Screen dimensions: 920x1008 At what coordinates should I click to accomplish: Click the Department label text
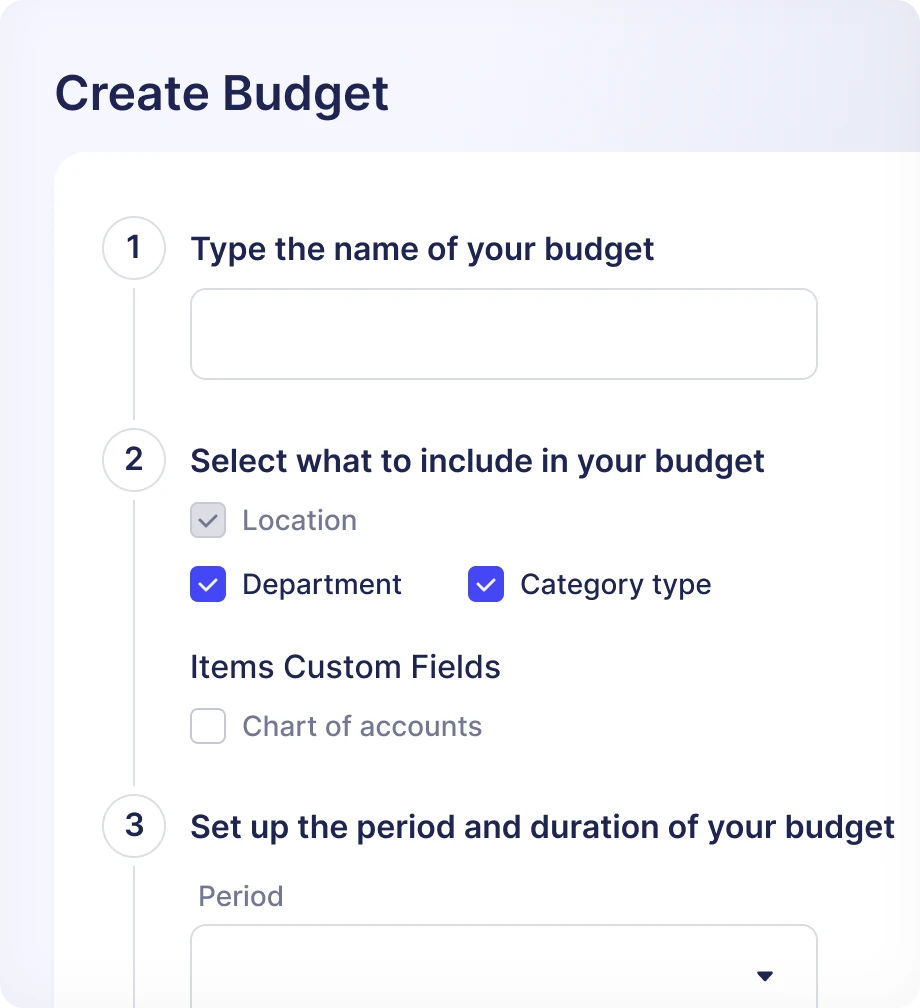tap(322, 585)
